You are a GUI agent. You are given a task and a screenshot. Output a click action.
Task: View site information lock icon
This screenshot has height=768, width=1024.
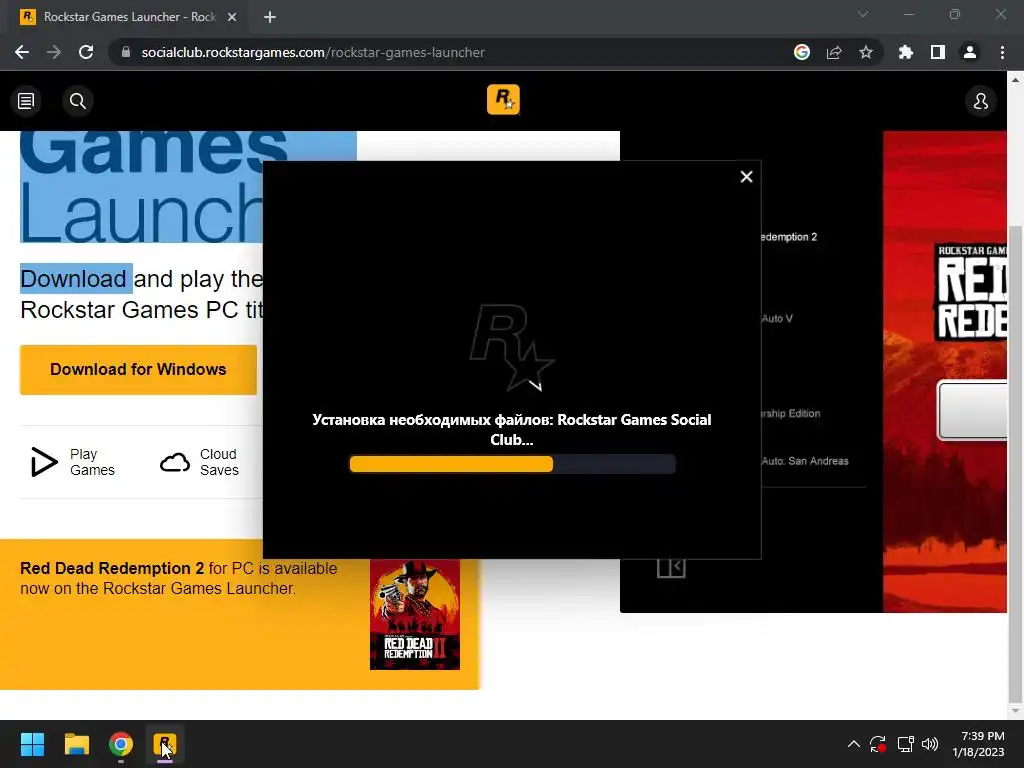click(x=126, y=52)
